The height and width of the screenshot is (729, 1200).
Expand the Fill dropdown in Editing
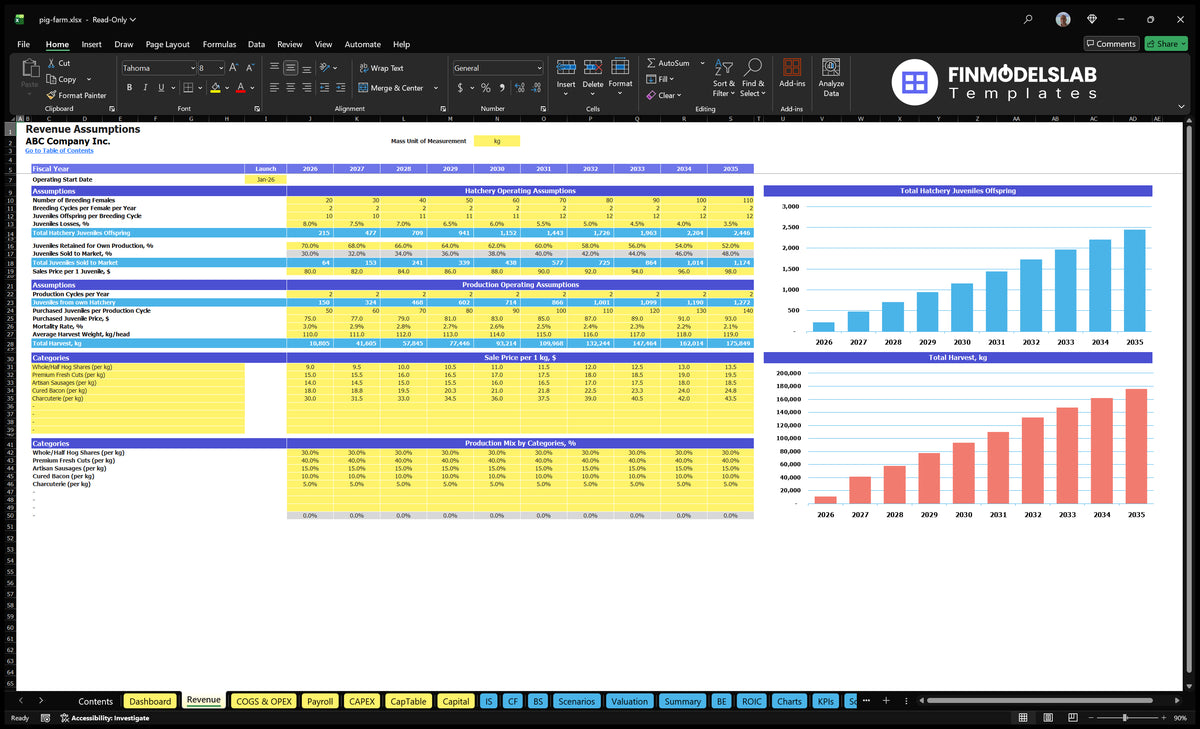point(672,79)
